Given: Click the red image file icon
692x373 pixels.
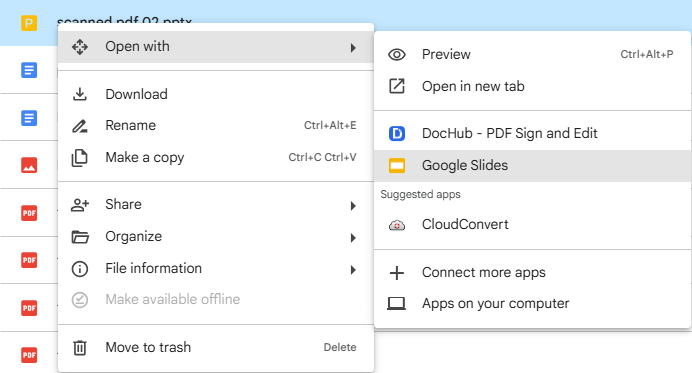Looking at the screenshot, I should click(29, 166).
